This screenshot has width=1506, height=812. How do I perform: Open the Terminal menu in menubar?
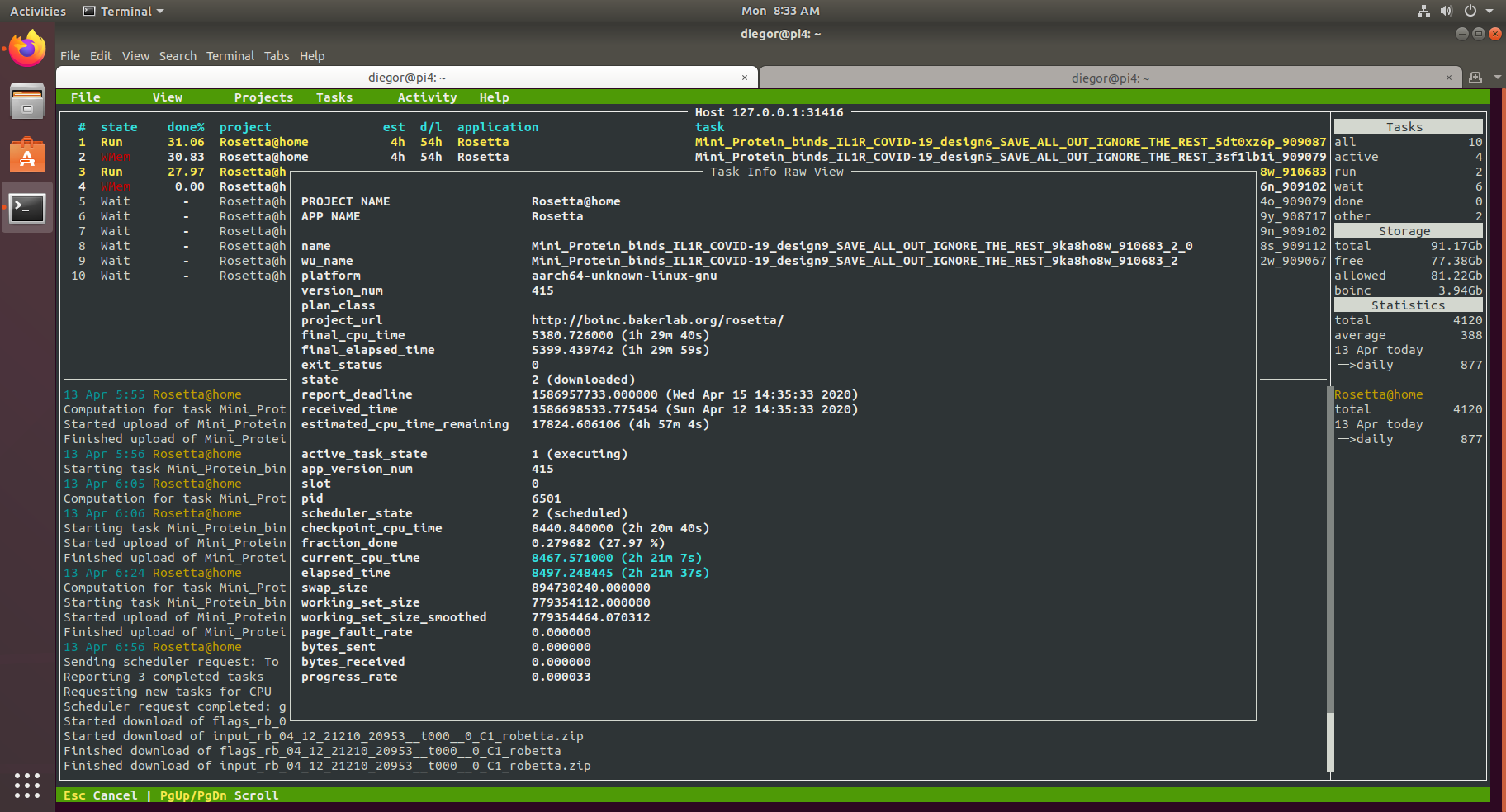(230, 56)
